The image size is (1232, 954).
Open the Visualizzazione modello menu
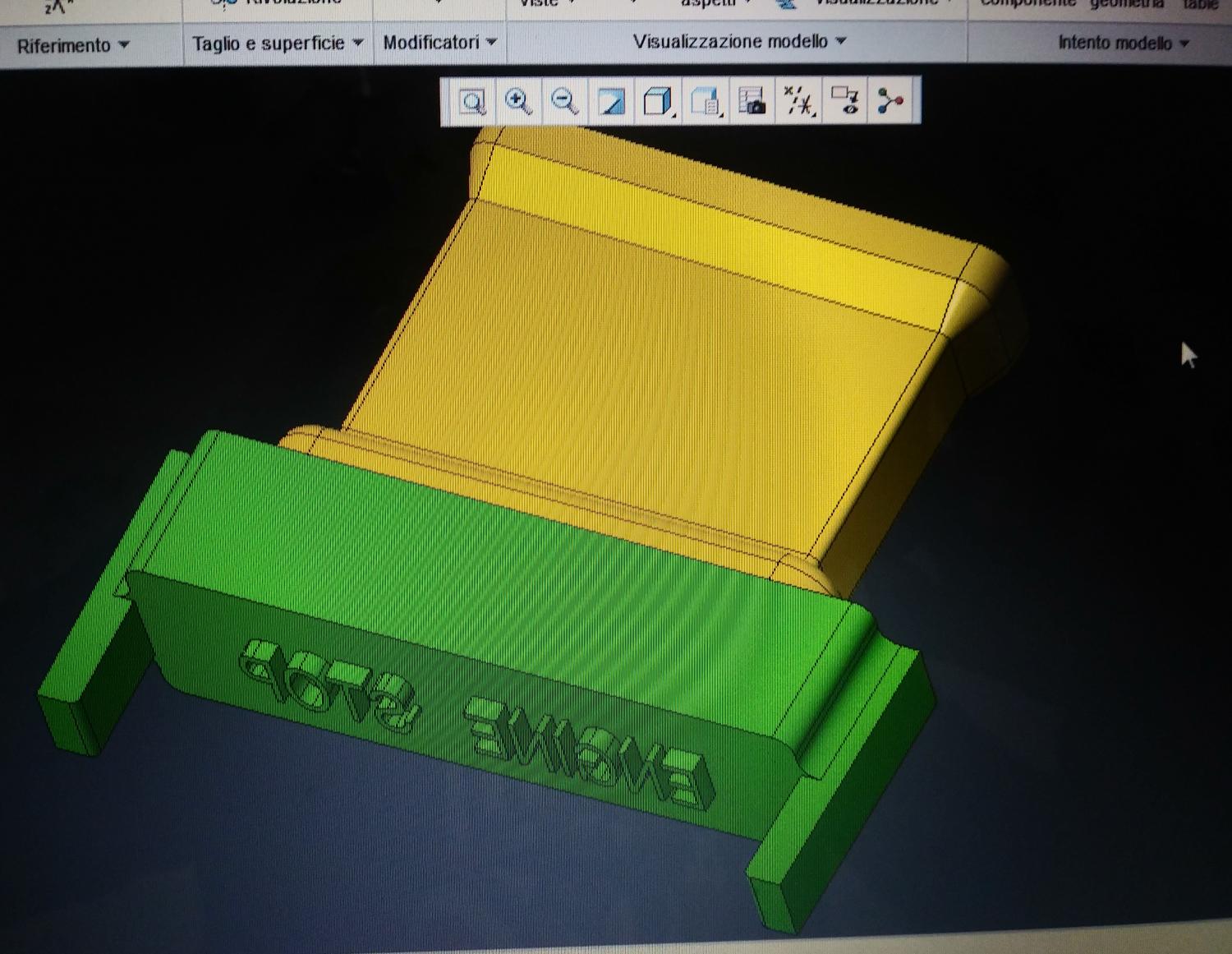coord(739,41)
